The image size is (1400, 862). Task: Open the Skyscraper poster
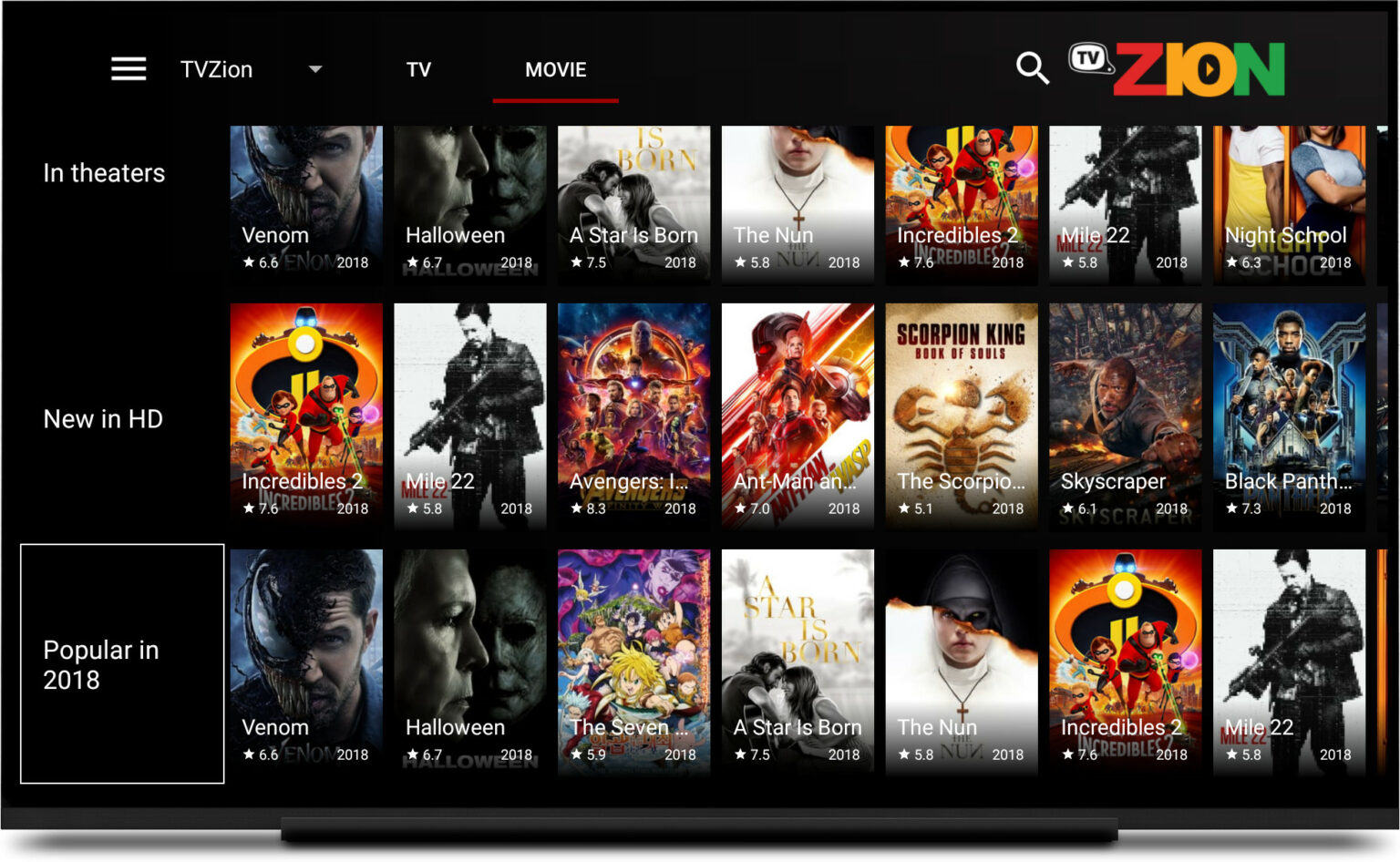(1126, 416)
